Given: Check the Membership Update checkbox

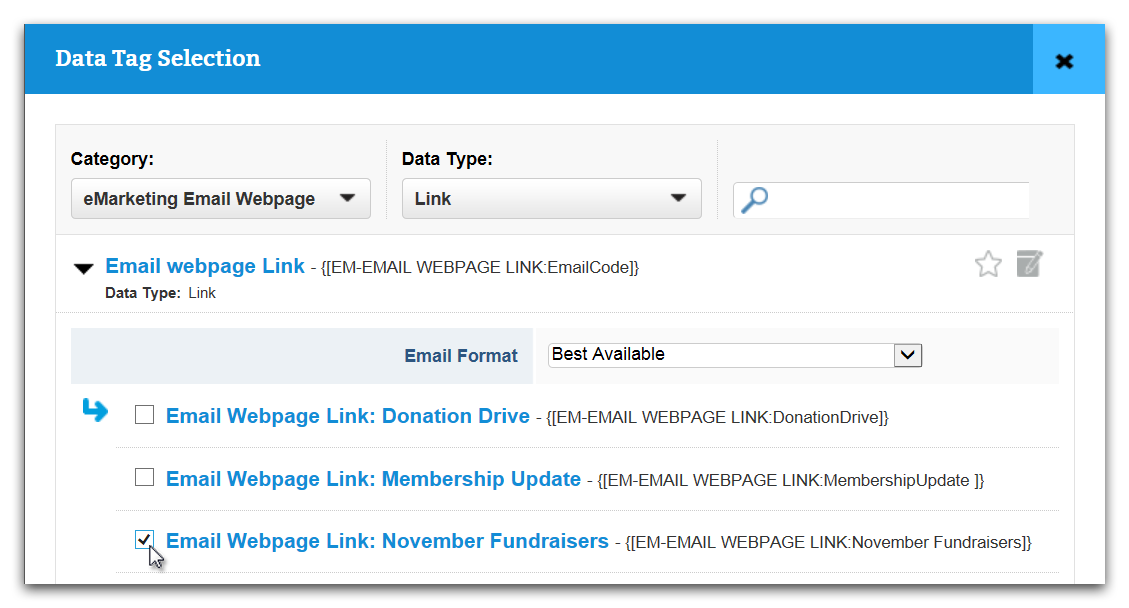Looking at the screenshot, I should [145, 478].
